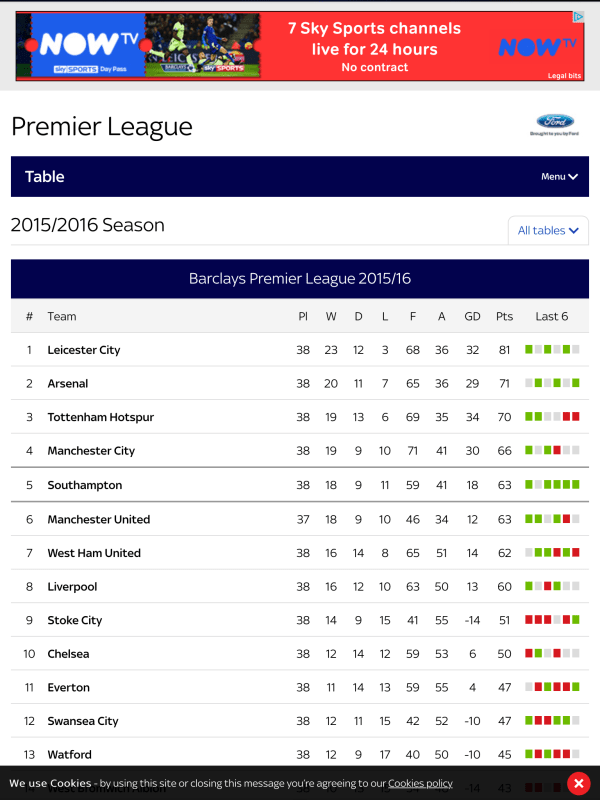Screen dimensions: 600x800
Task: Click Leicester City's Last 6 form squares
Action: coord(552,350)
